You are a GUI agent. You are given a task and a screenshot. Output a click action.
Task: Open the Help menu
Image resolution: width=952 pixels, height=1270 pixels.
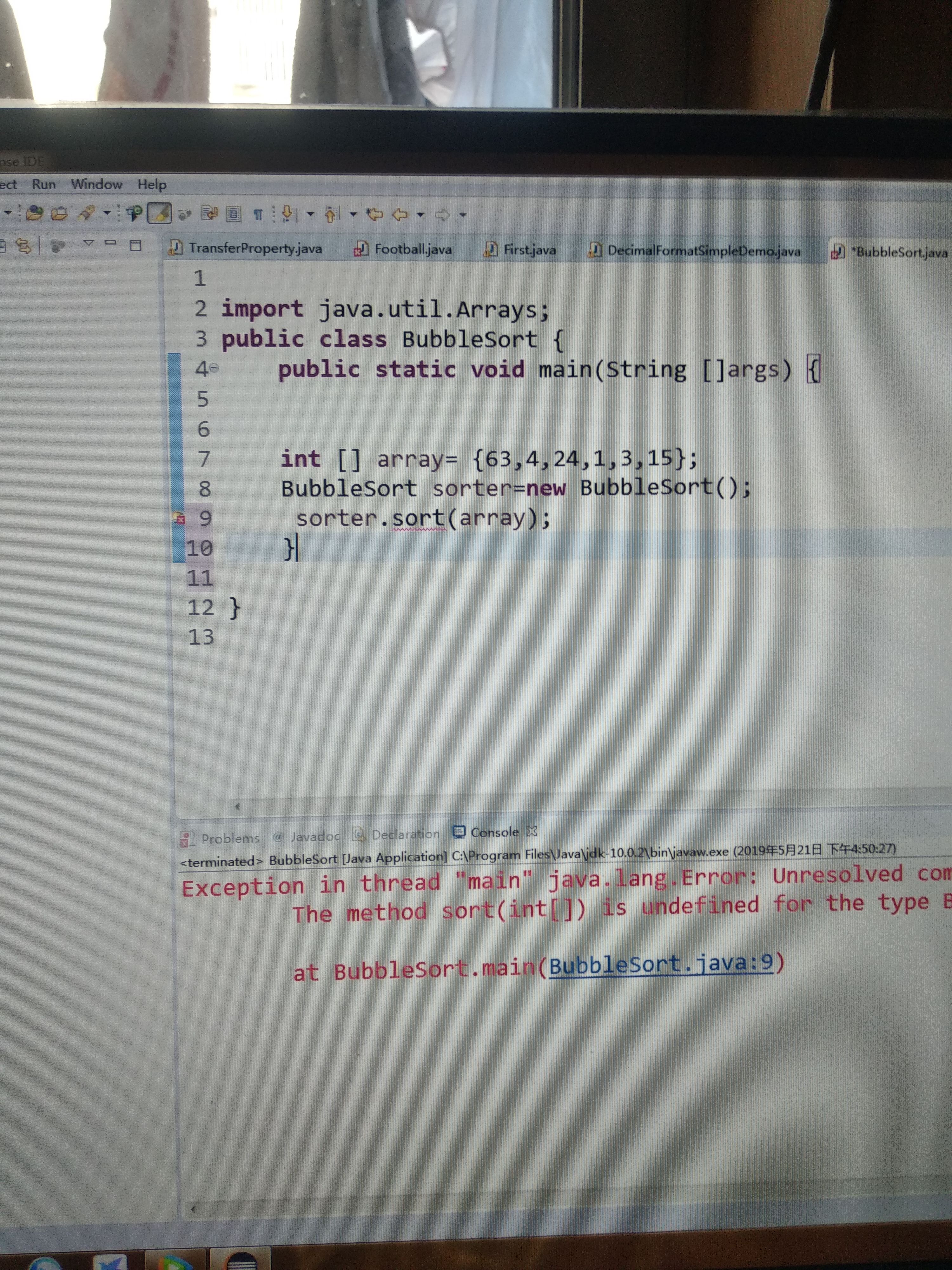pyautogui.click(x=151, y=185)
